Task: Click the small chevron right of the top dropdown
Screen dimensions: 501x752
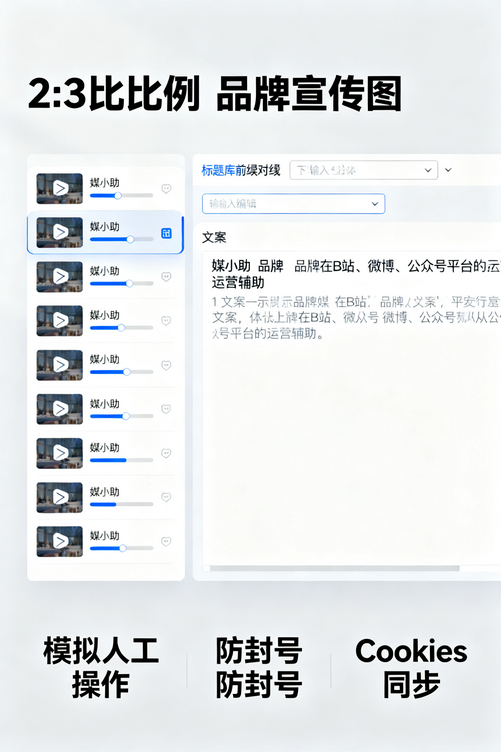Action: click(x=448, y=170)
